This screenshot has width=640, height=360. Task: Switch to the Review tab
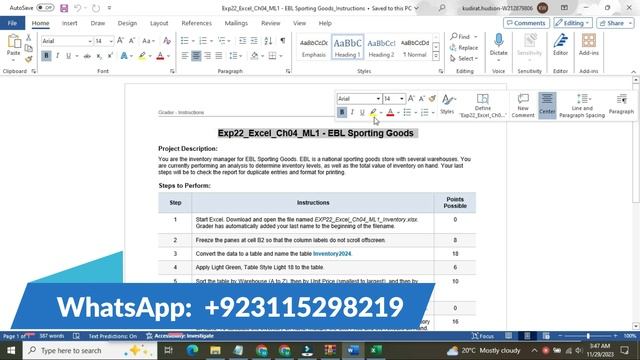click(x=271, y=23)
